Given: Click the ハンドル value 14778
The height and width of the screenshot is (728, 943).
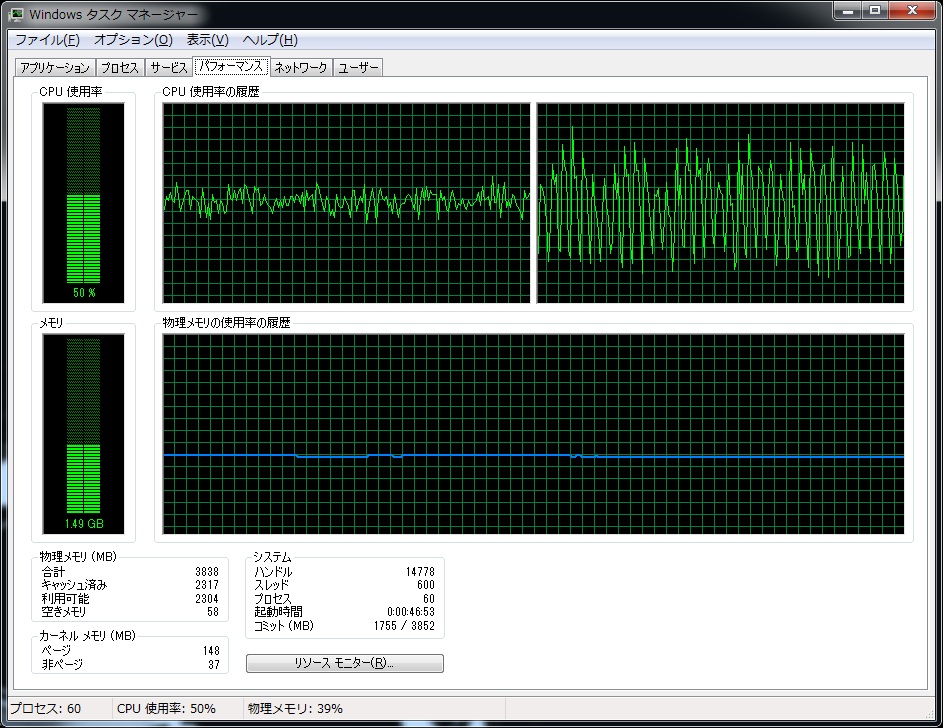Looking at the screenshot, I should [x=420, y=572].
